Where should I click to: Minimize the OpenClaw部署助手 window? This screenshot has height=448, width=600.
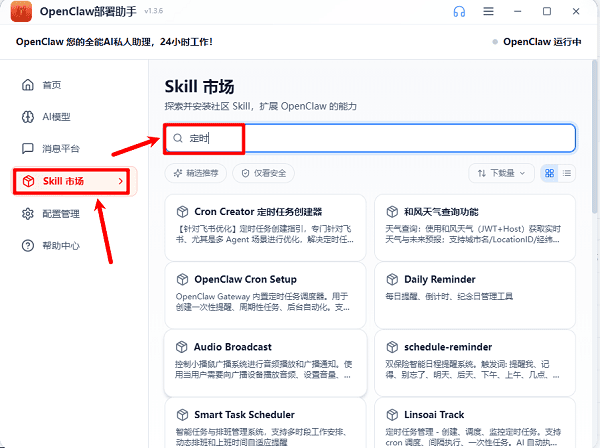517,11
